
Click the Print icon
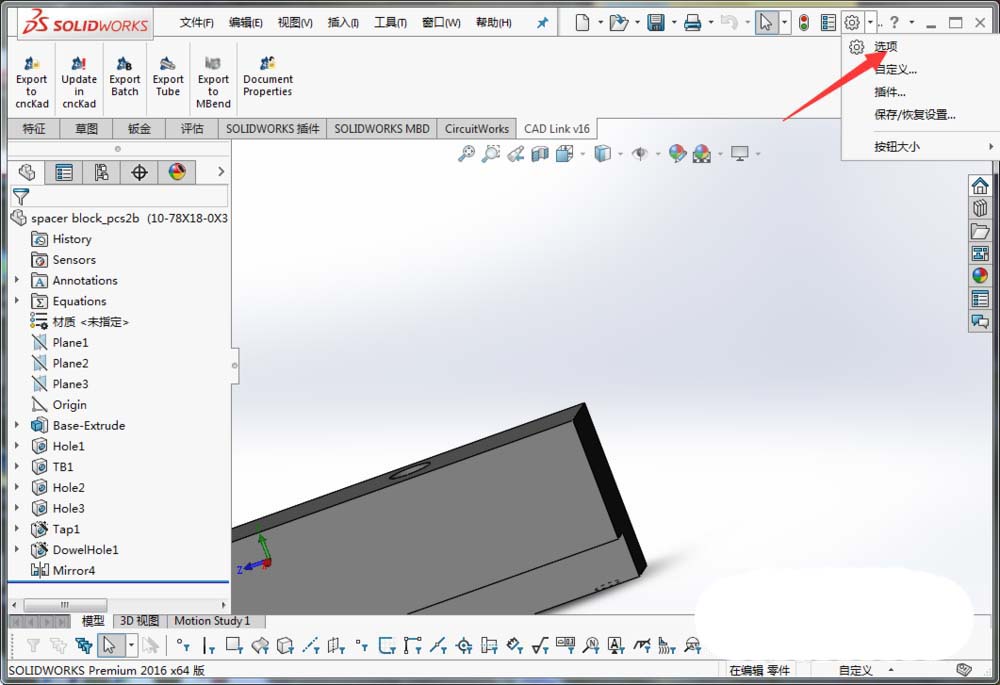(x=692, y=23)
